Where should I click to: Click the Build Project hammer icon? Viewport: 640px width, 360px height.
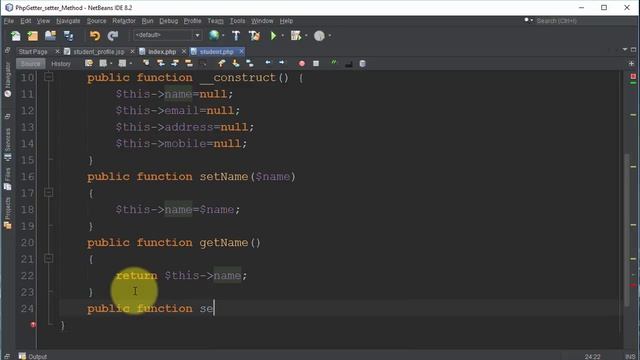click(x=236, y=36)
